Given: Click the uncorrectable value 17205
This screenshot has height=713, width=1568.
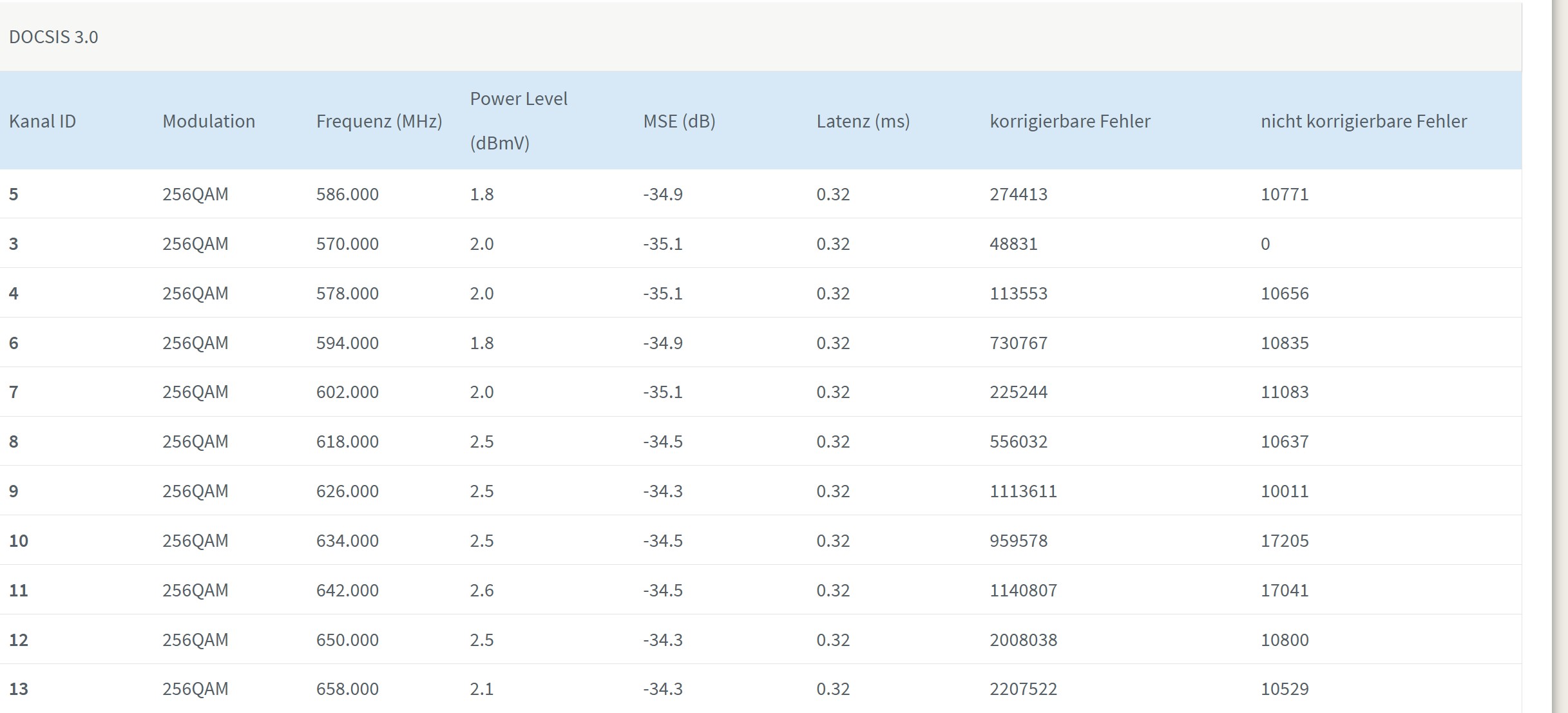Looking at the screenshot, I should pos(1284,540).
